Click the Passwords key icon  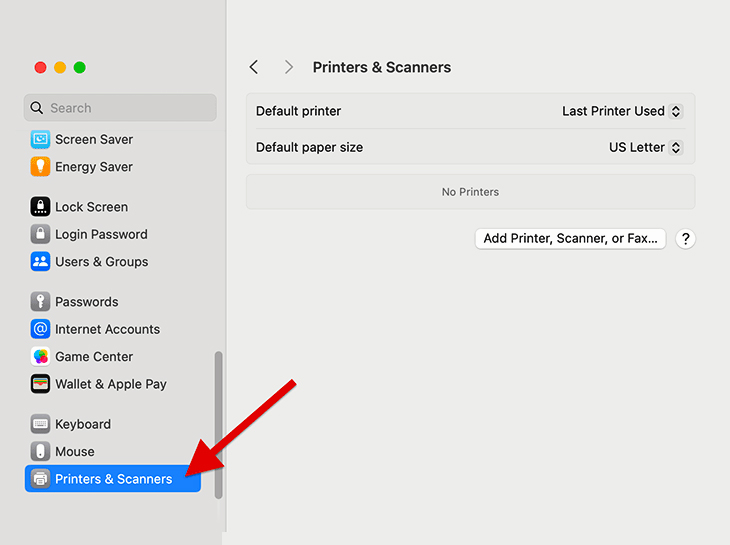pos(40,302)
